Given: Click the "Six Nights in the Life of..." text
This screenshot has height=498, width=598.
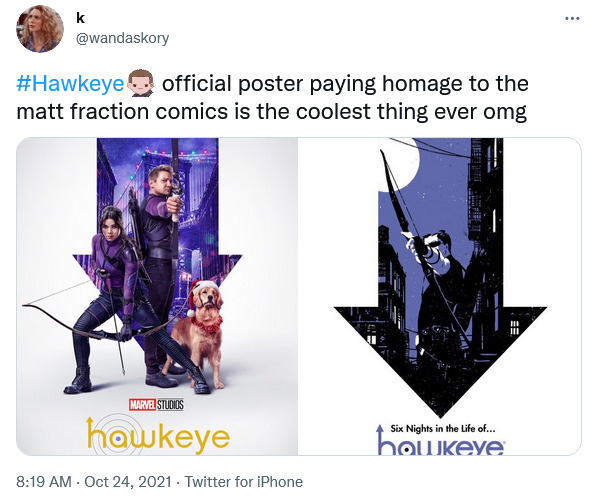Looking at the screenshot, I should click(x=443, y=429).
